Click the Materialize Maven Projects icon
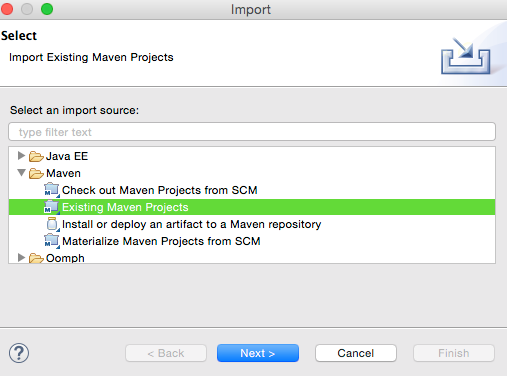The height and width of the screenshot is (376, 507). 52,241
